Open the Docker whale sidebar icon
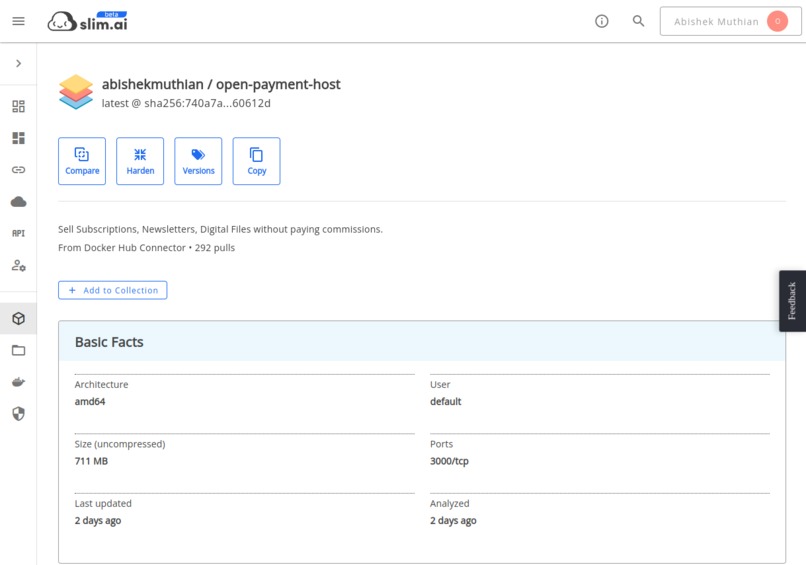The image size is (806, 565). pos(19,382)
